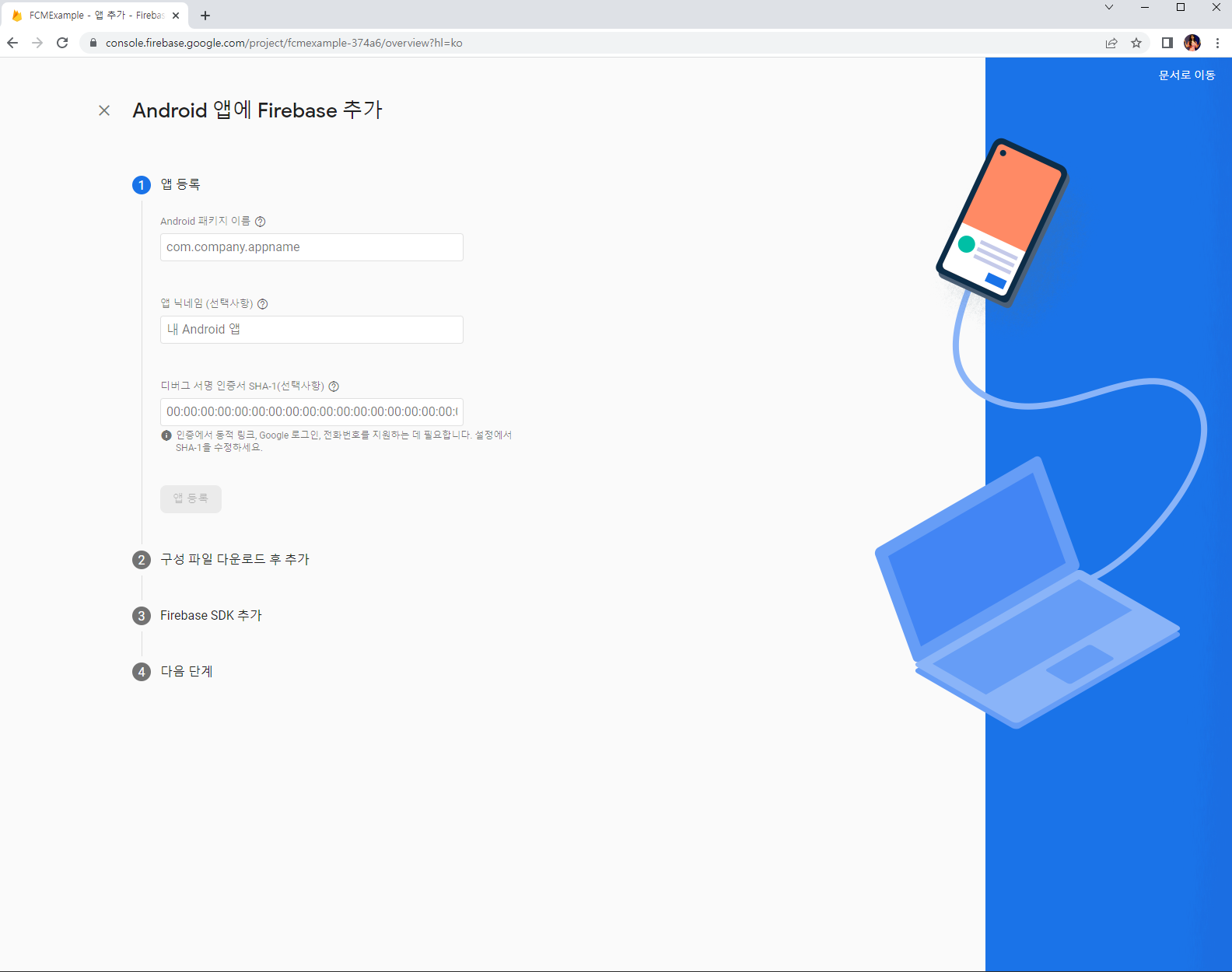Click the browser forward arrow
This screenshot has width=1232, height=972.
point(37,43)
